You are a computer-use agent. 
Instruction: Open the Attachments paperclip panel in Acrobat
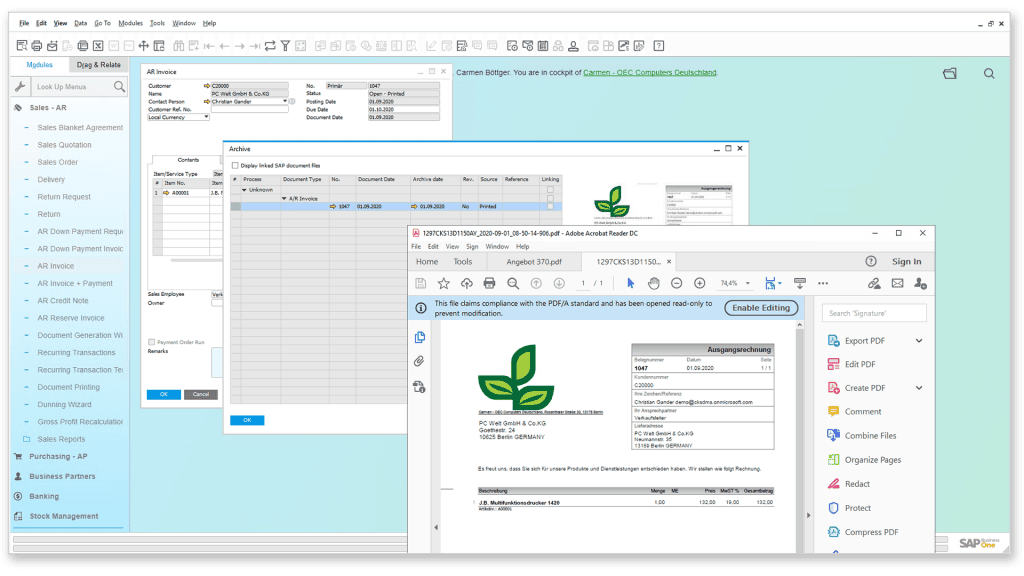pos(419,361)
